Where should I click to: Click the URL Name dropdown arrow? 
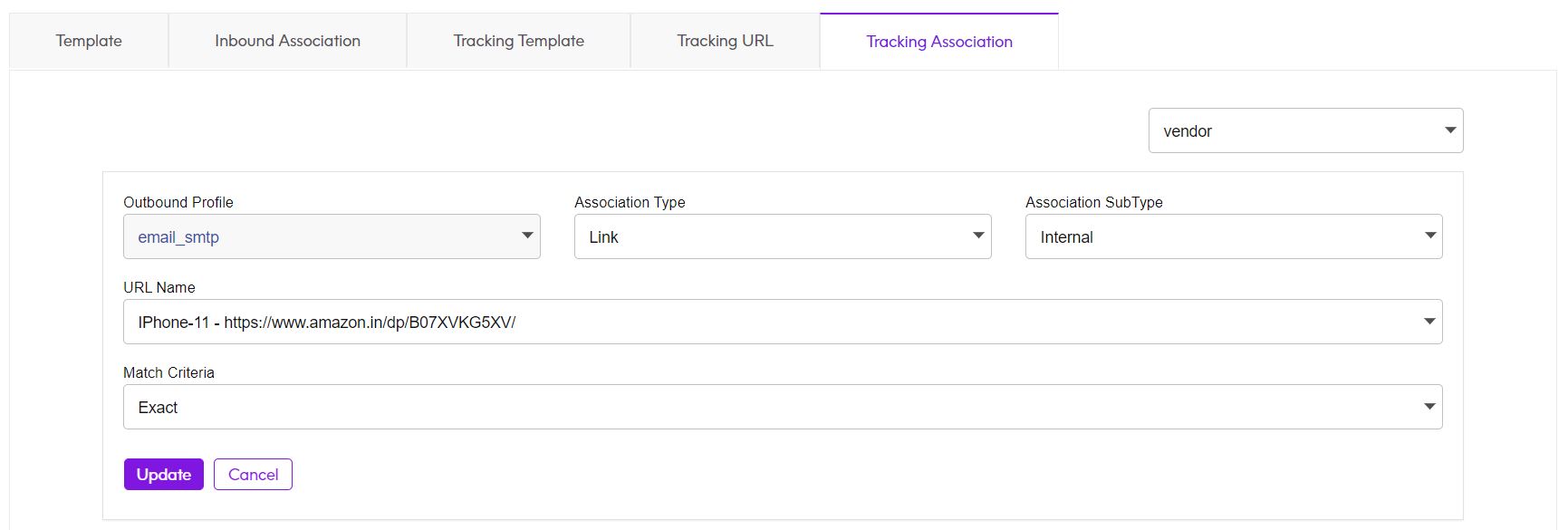[x=1429, y=322]
